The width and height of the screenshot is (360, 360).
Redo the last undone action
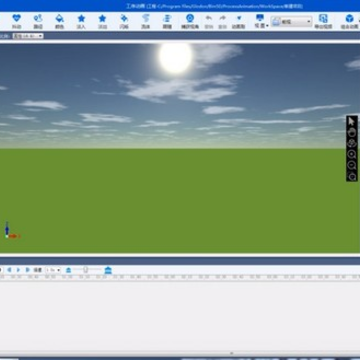coord(222,21)
